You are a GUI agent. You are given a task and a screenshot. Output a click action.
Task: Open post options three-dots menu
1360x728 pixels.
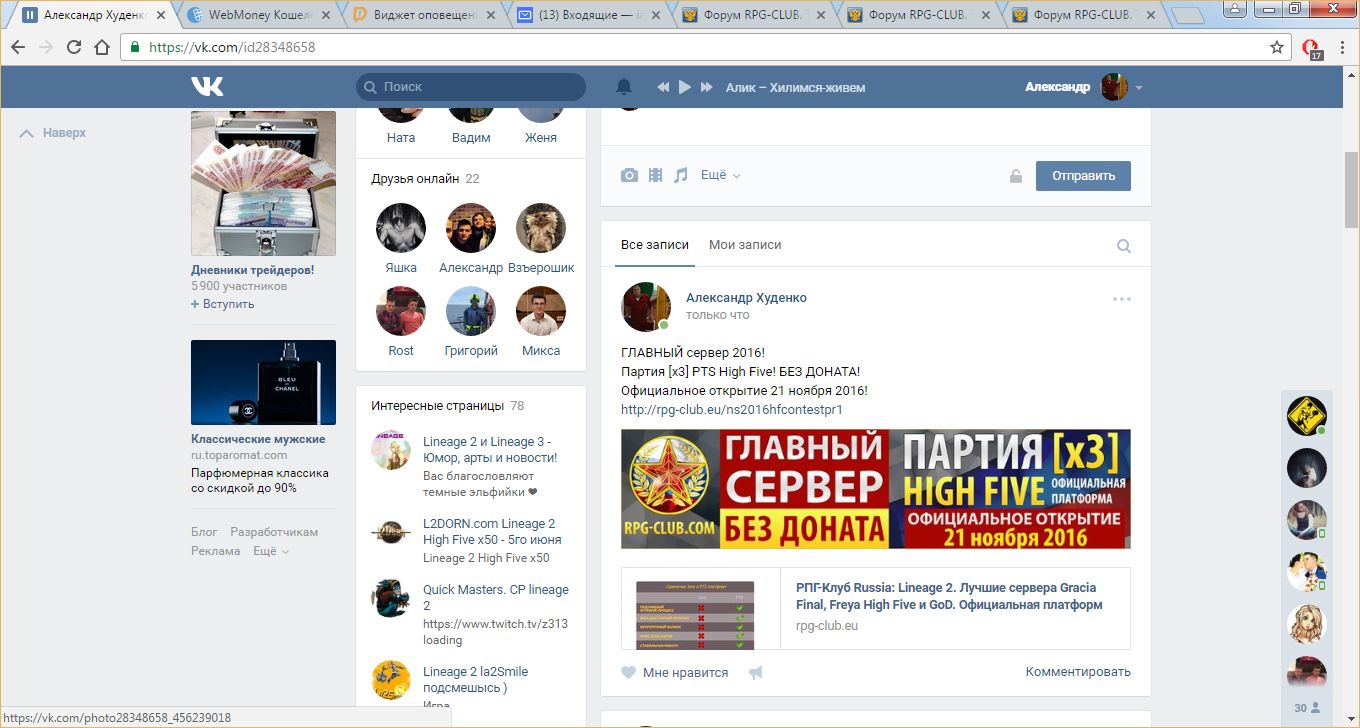(1122, 299)
